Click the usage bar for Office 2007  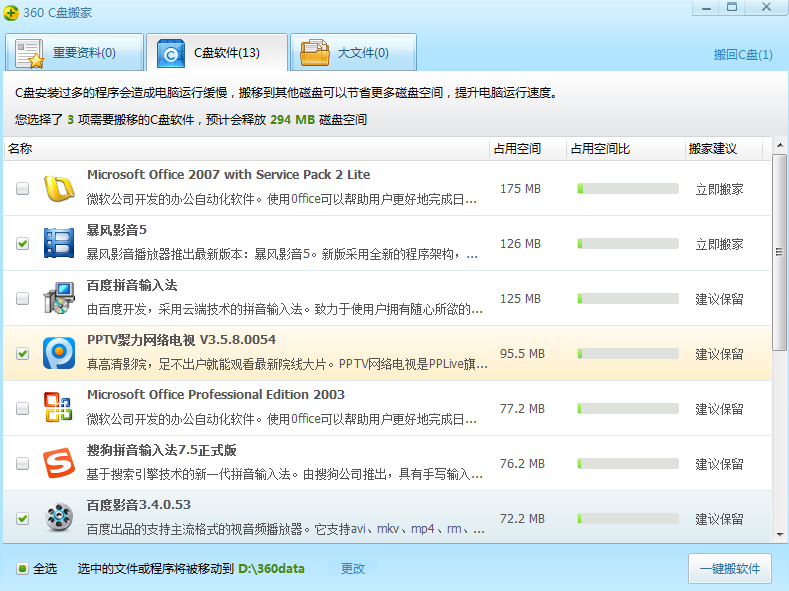(628, 189)
